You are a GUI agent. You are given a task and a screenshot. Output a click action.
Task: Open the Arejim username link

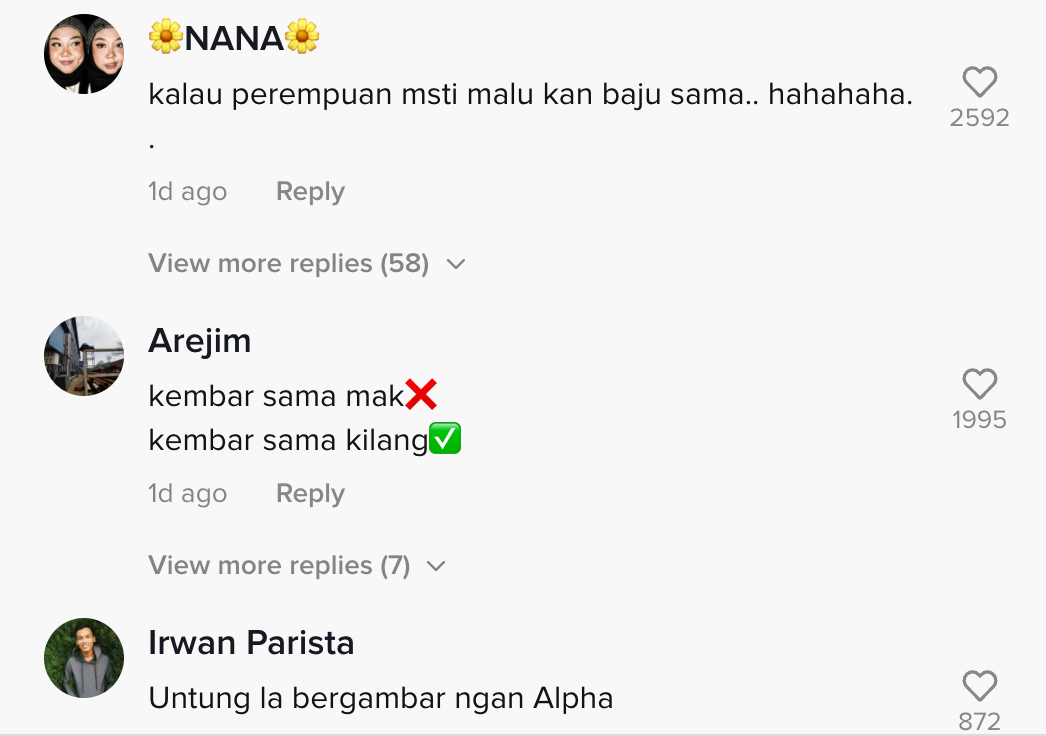coord(199,341)
